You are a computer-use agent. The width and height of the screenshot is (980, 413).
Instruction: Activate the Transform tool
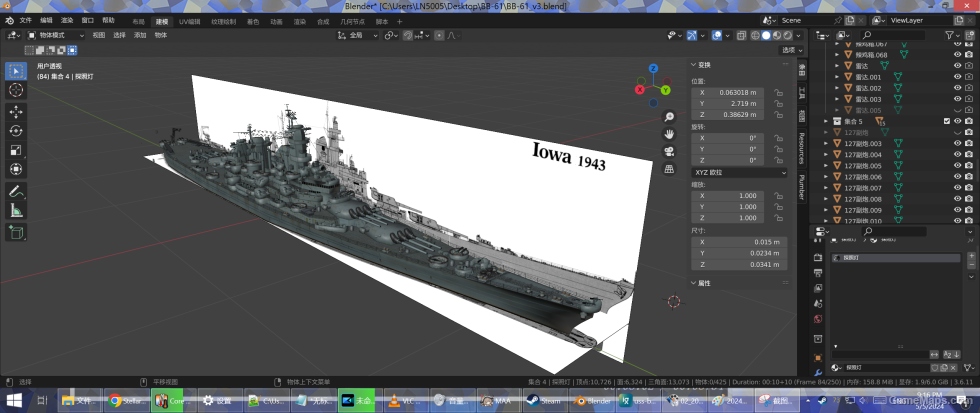[x=16, y=169]
